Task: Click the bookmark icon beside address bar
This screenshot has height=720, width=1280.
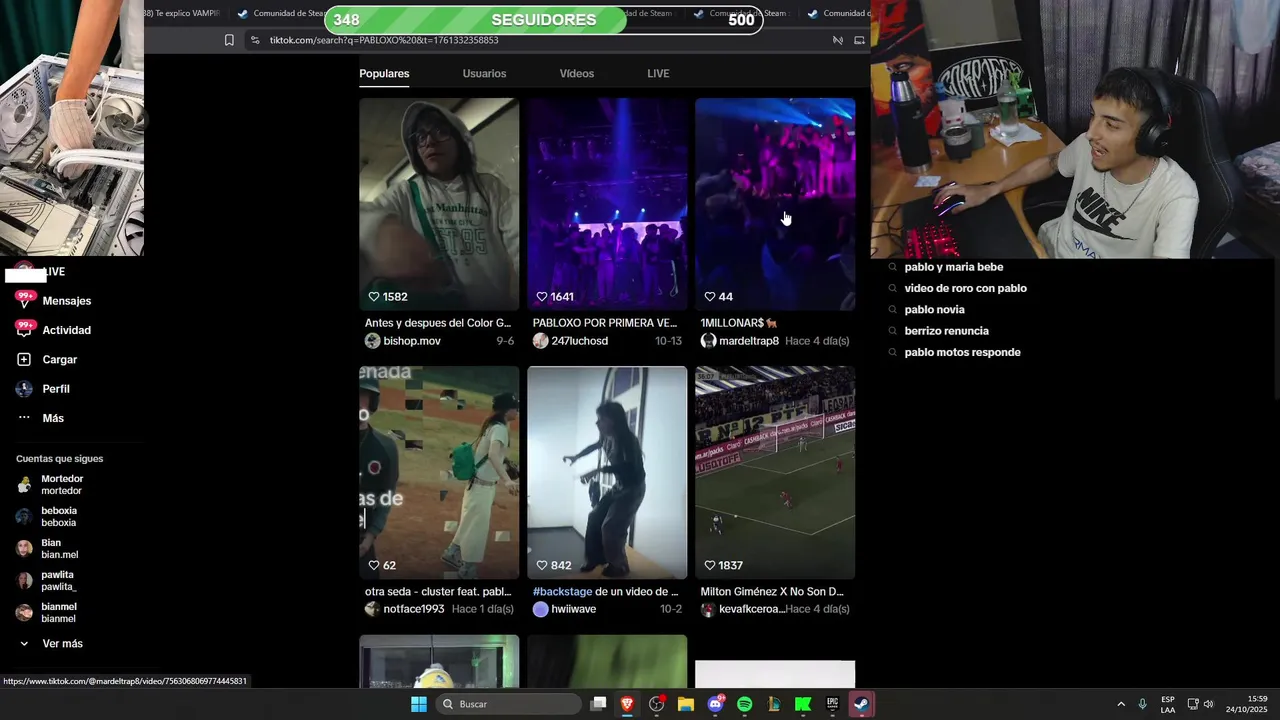Action: (229, 40)
